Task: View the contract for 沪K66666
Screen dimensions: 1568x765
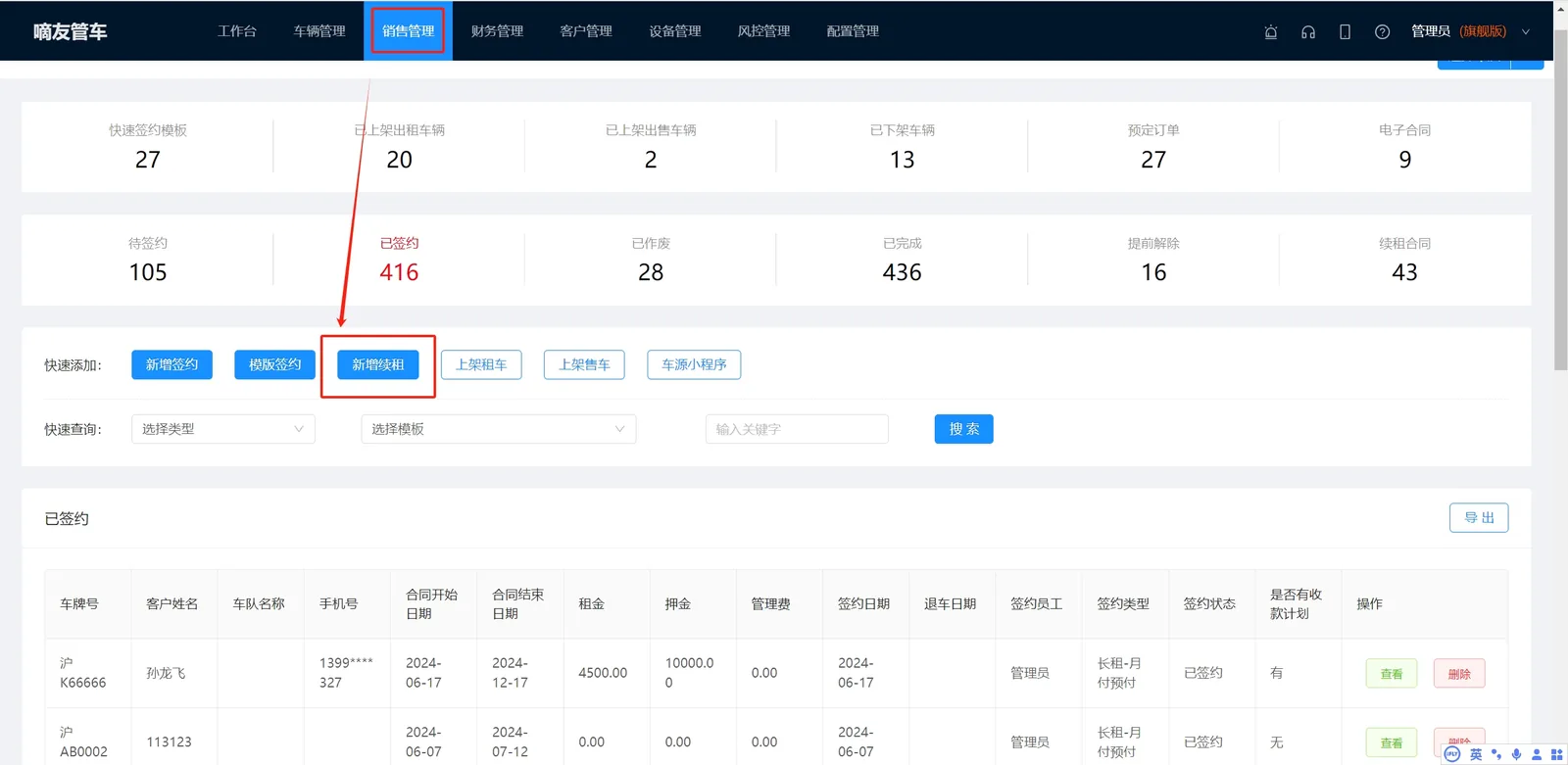Action: (1392, 674)
